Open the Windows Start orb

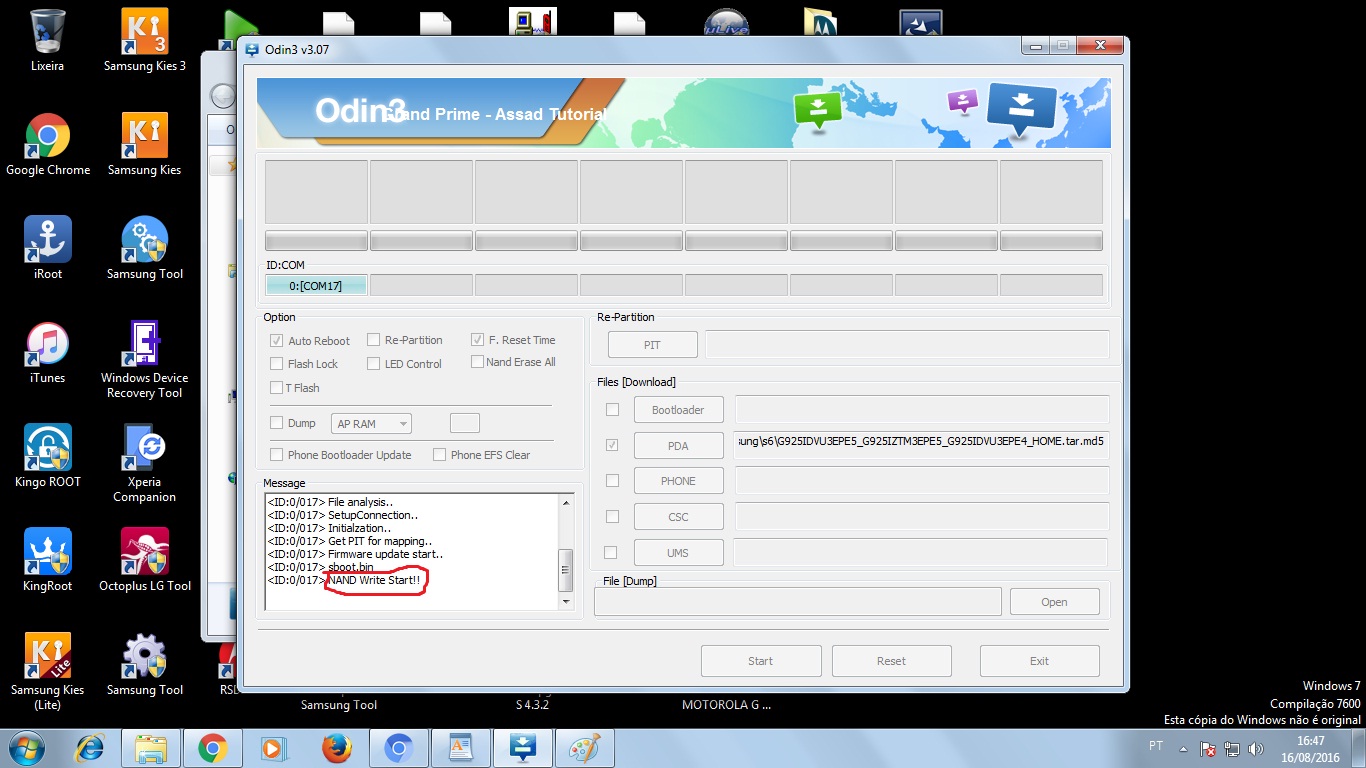(x=26, y=748)
